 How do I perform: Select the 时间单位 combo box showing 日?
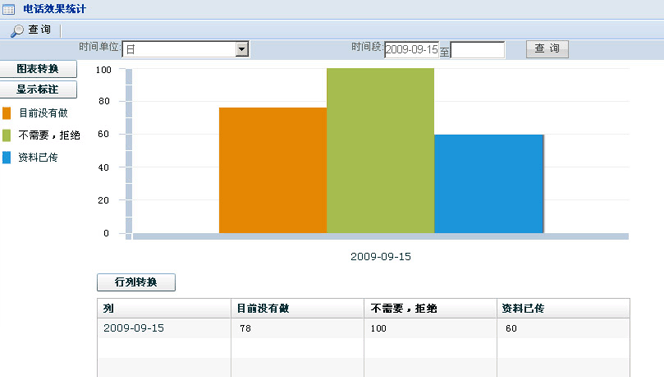pos(185,49)
